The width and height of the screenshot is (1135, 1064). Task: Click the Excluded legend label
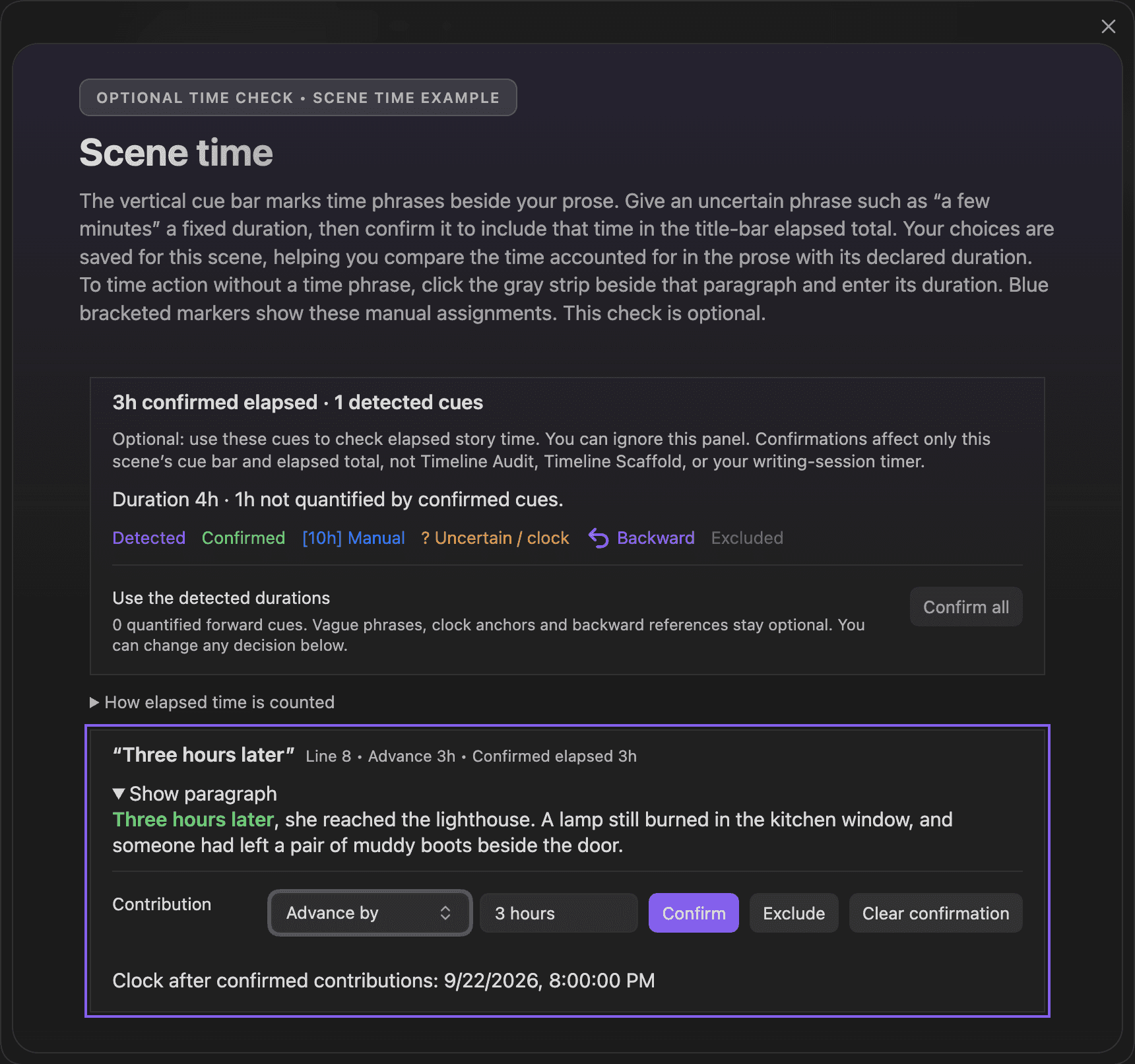pyautogui.click(x=747, y=538)
